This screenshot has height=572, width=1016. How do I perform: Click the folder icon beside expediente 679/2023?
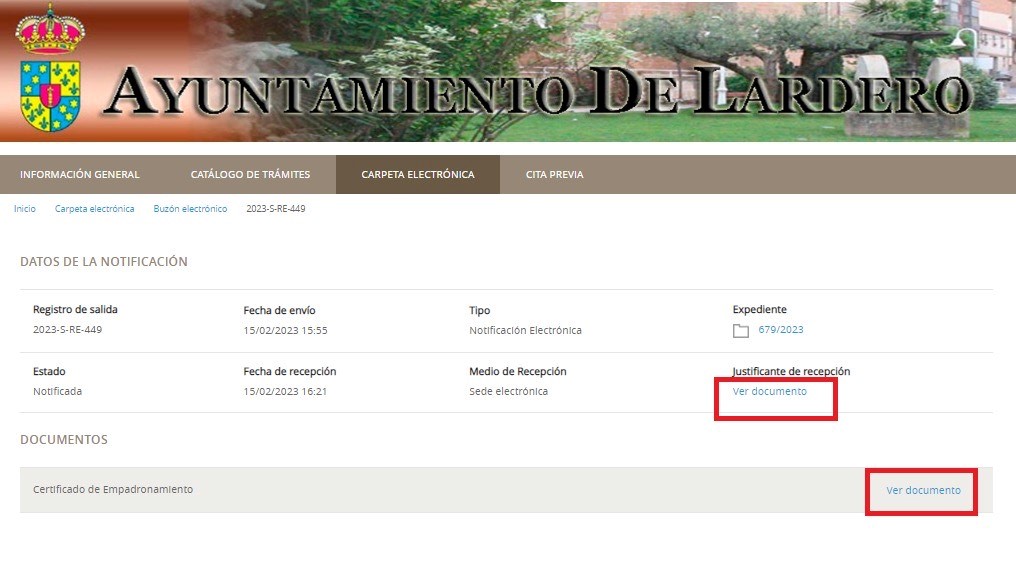741,331
